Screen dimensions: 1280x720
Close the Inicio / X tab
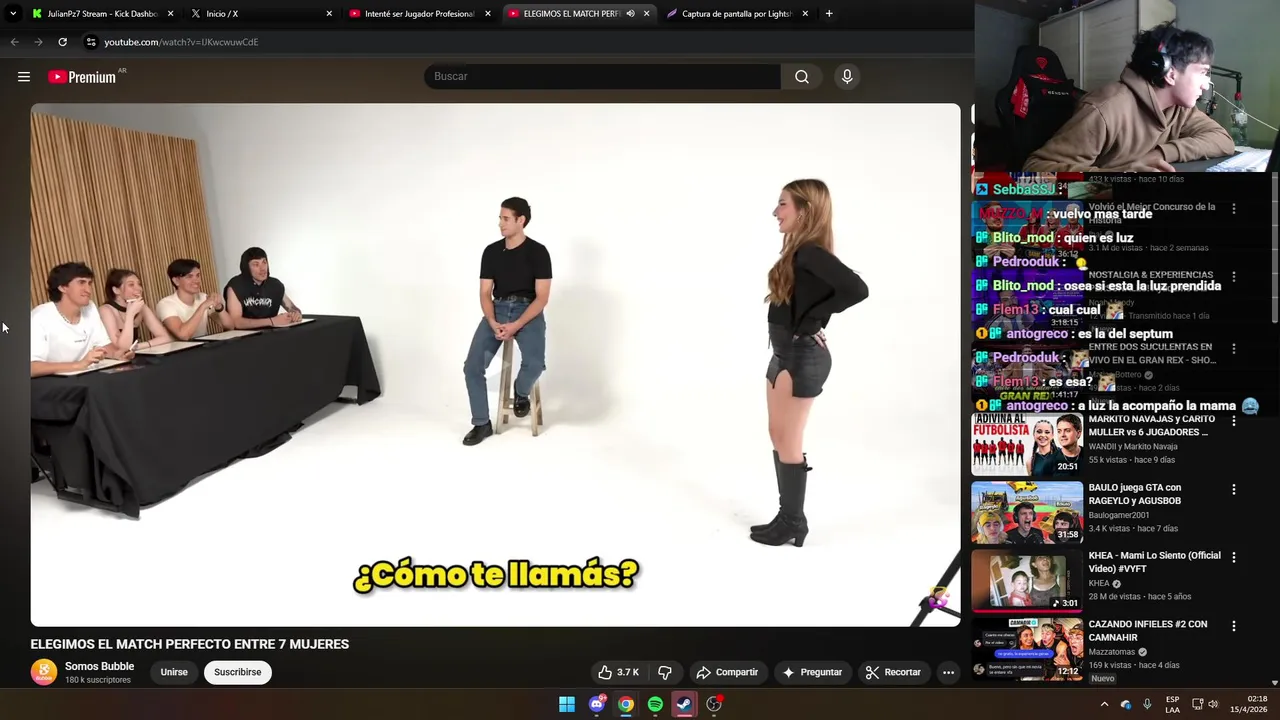coord(329,14)
